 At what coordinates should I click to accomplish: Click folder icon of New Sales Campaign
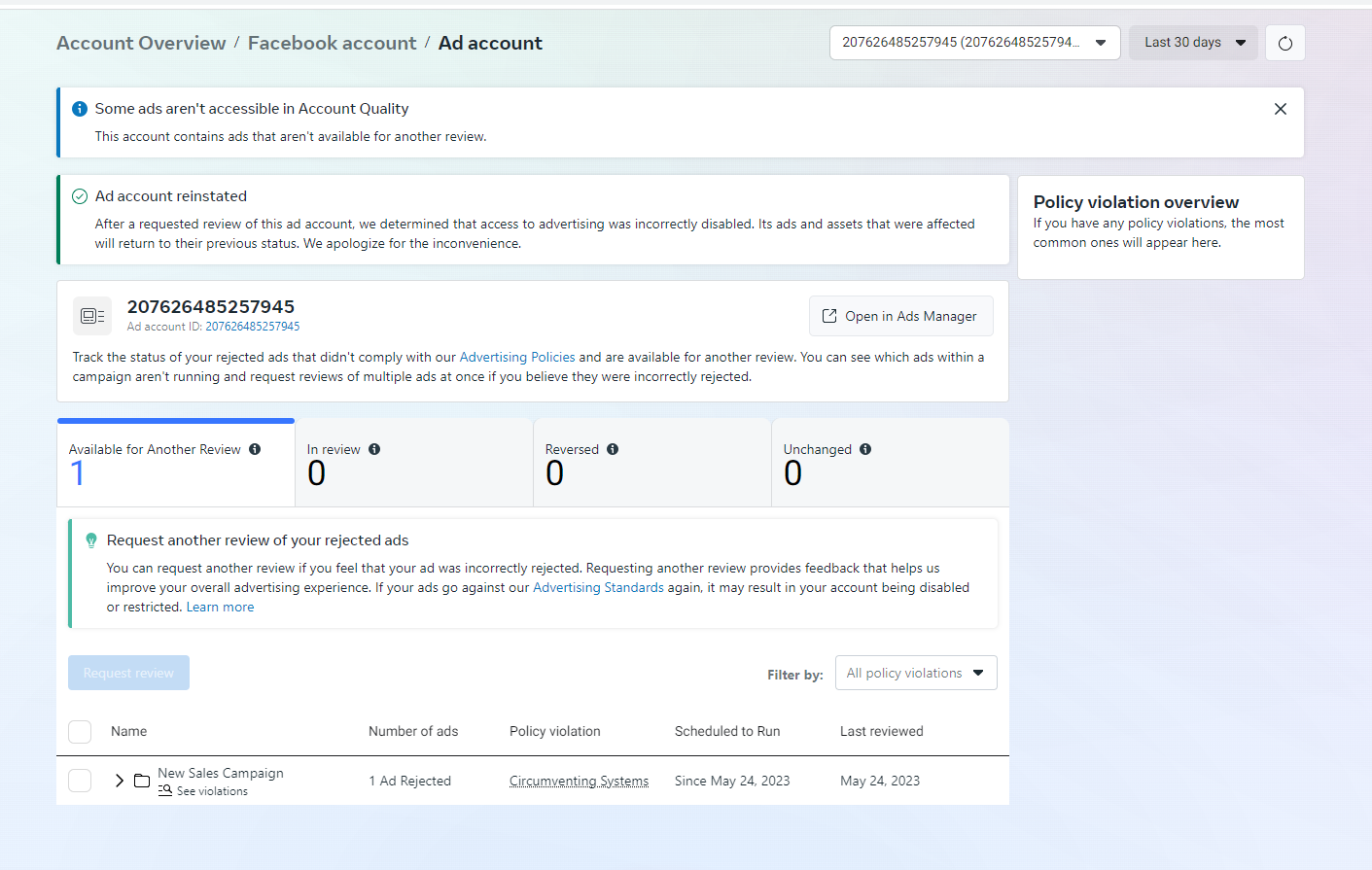click(142, 781)
